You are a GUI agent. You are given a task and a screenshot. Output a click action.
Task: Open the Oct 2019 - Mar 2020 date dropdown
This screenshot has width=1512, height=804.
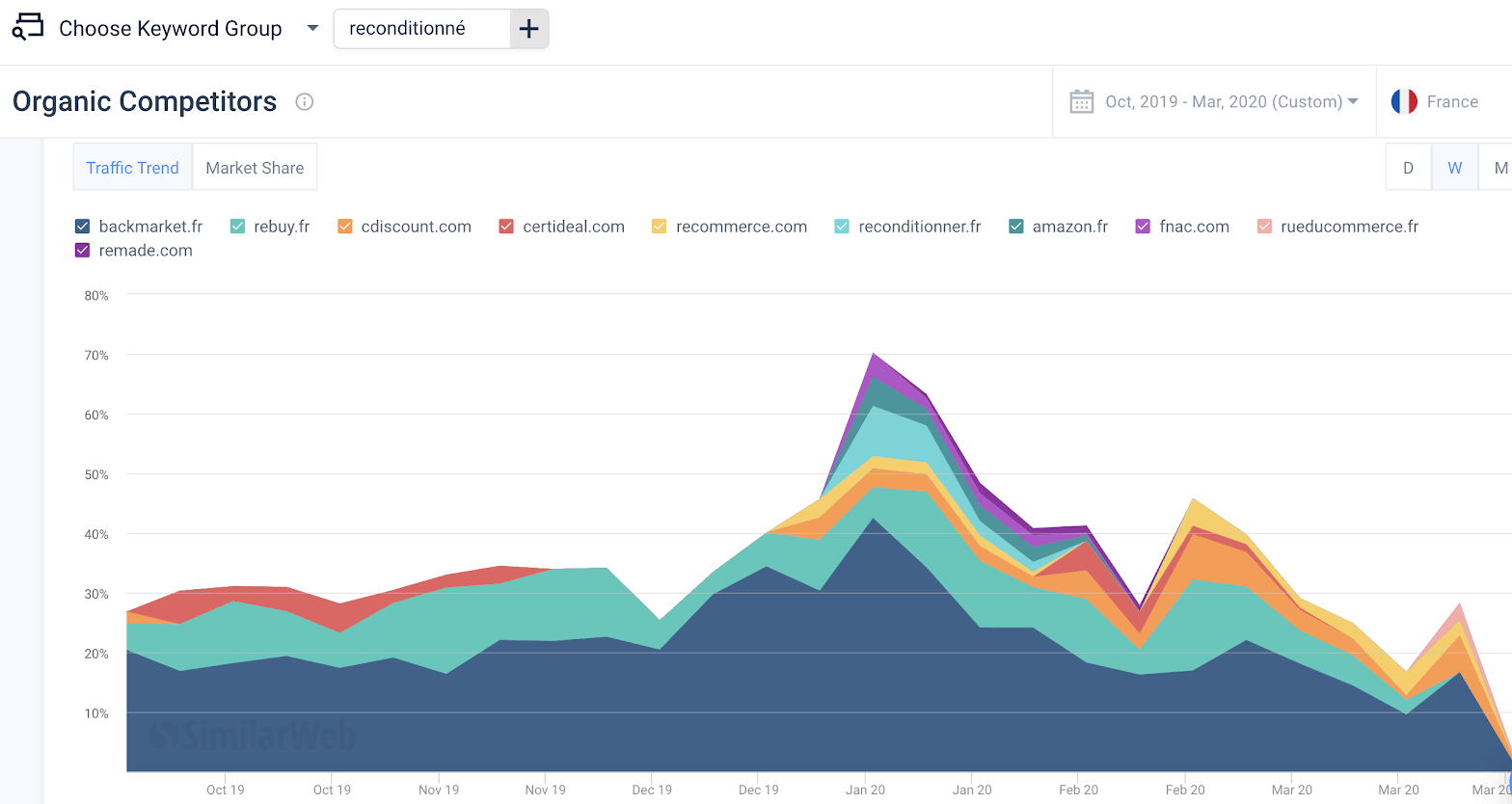coord(1231,102)
